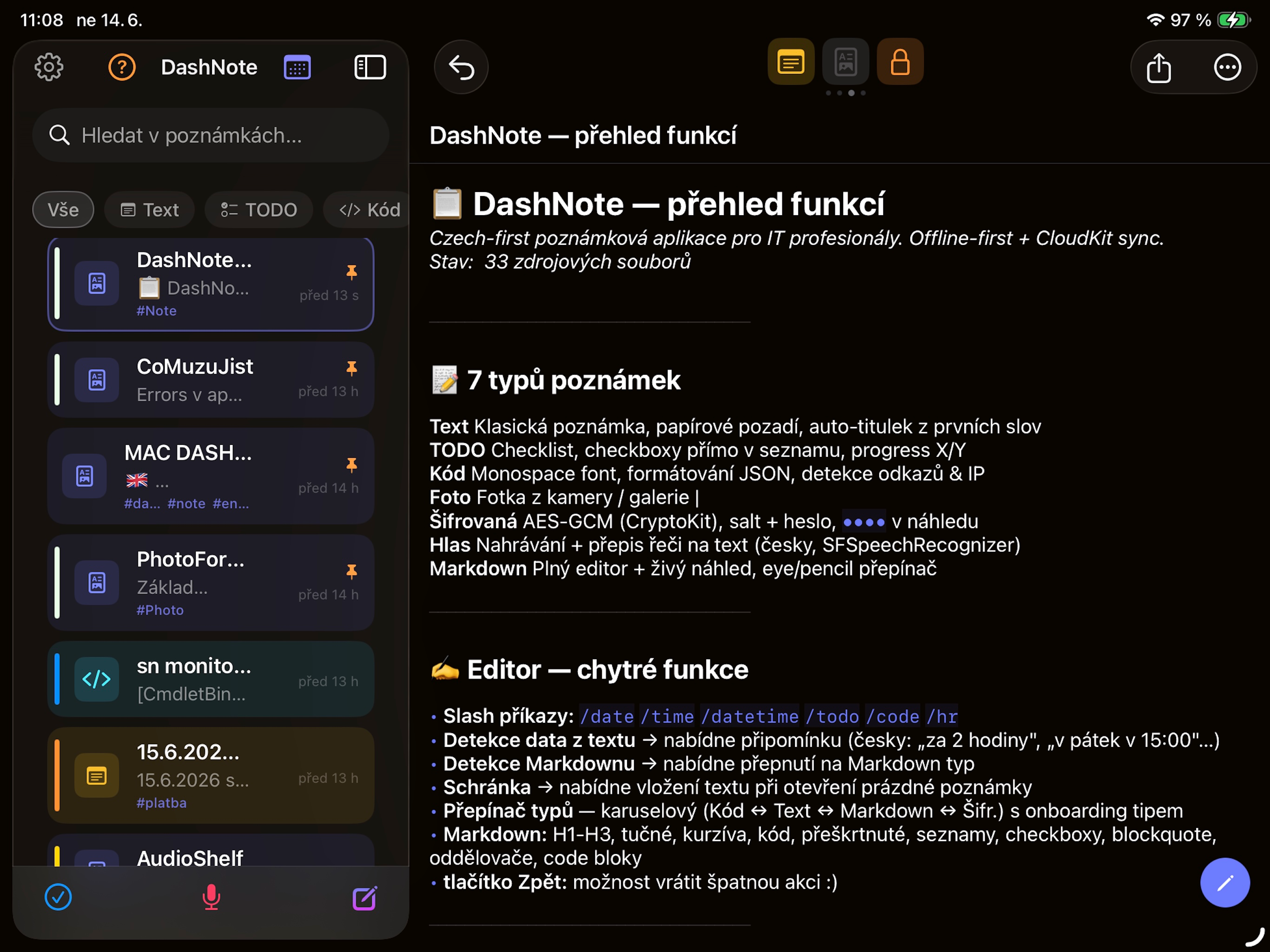Click the '/todo' slash command code
The height and width of the screenshot is (952, 1270).
click(832, 717)
